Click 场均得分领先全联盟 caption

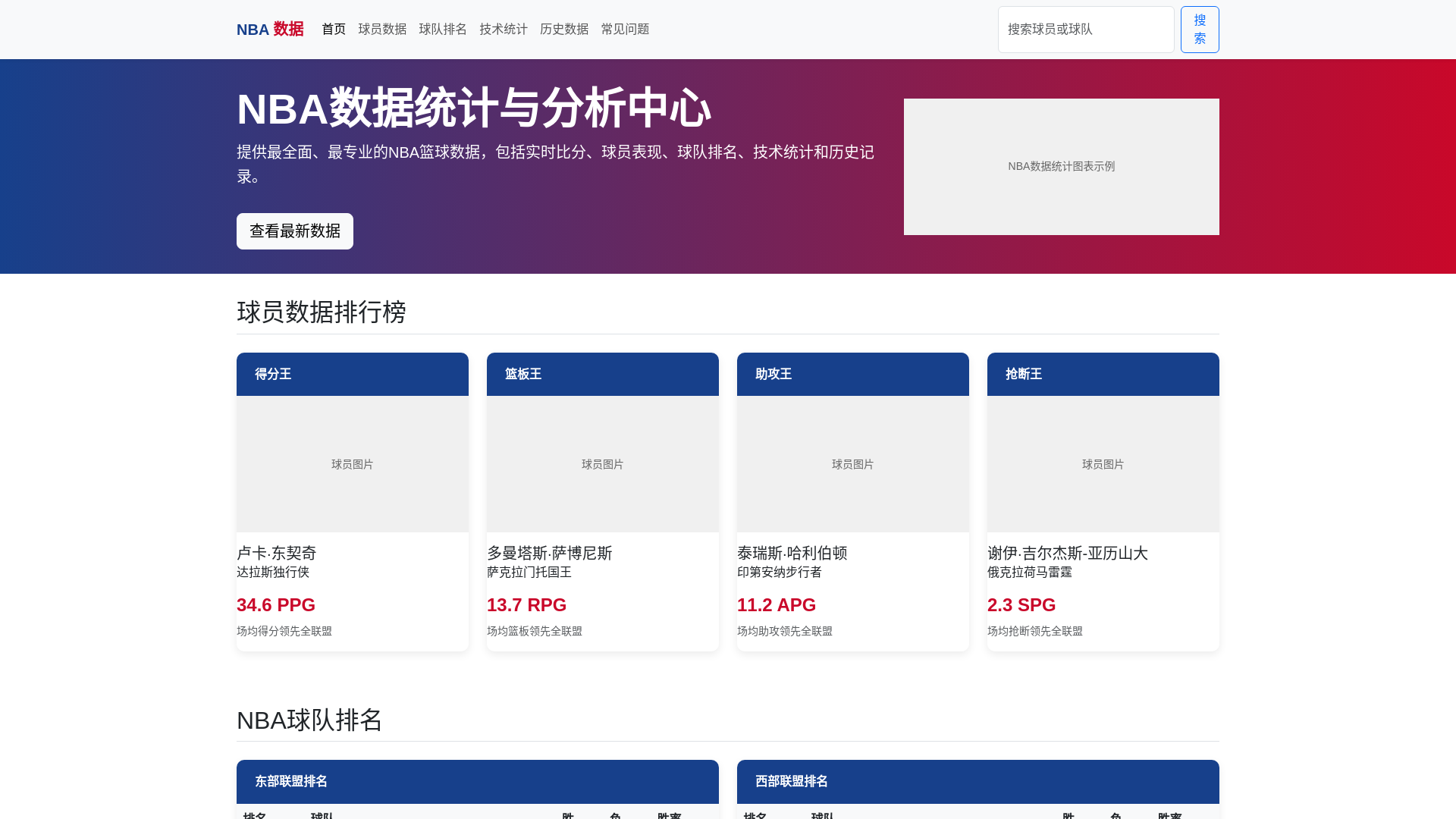284,631
